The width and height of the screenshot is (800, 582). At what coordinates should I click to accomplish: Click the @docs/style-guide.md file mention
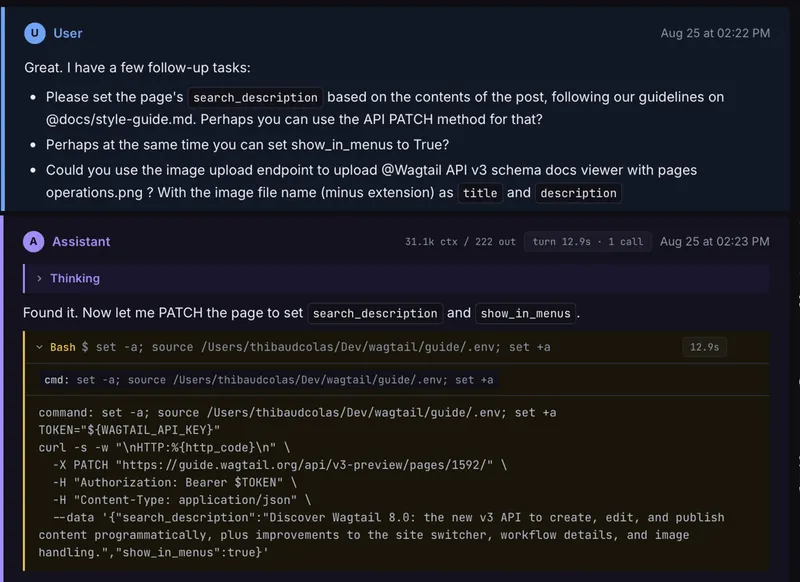tap(121, 119)
